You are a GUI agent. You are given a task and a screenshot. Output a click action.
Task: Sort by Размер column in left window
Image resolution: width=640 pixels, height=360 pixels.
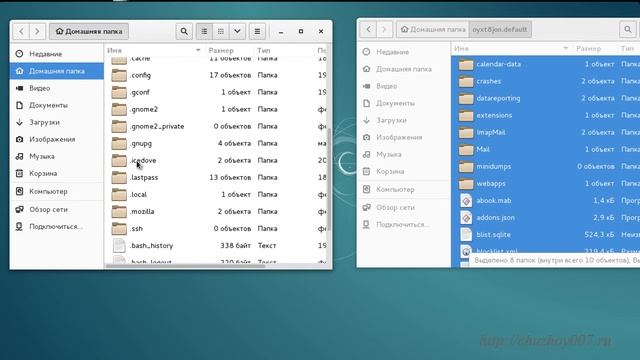(x=229, y=50)
